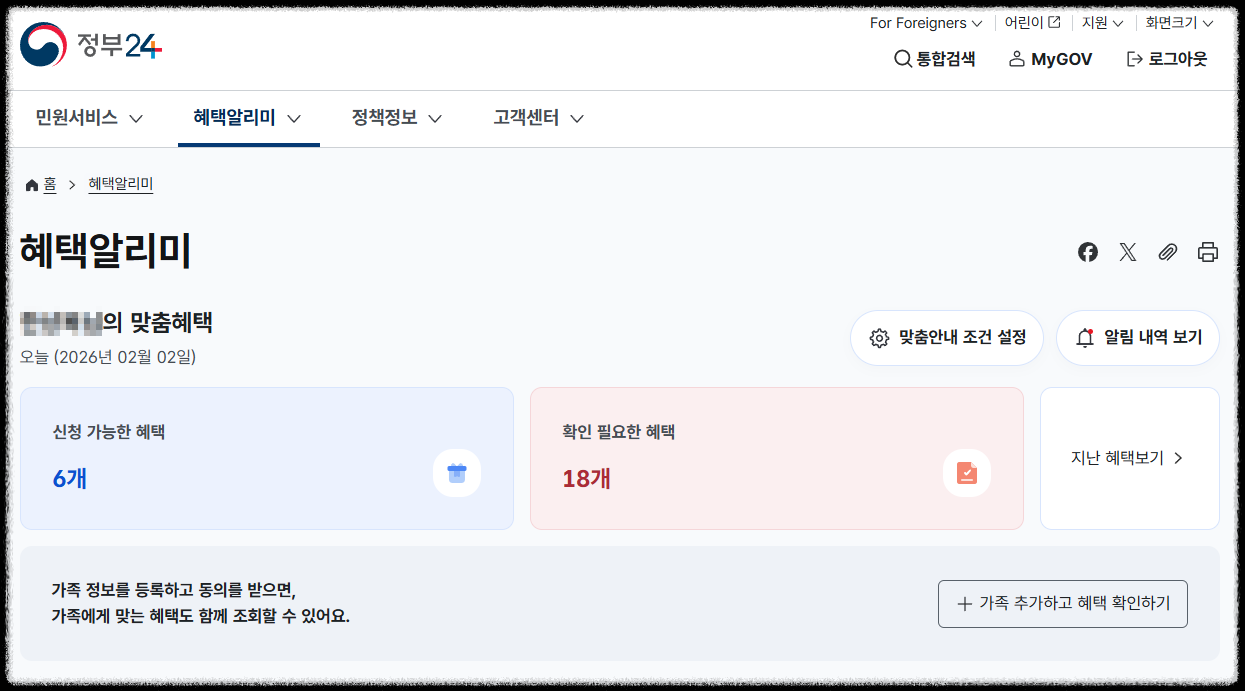Viewport: 1245px width, 691px height.
Task: Click the Facebook share icon
Action: pos(1087,252)
